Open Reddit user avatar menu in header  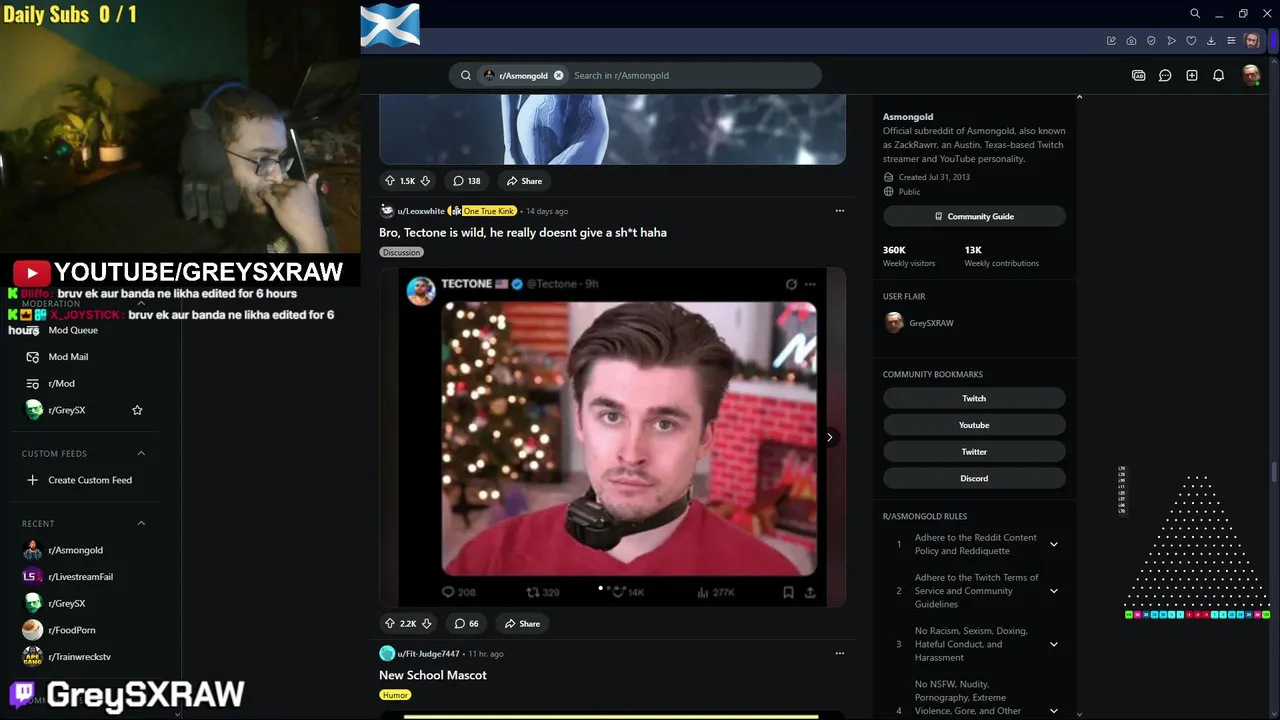tap(1250, 75)
